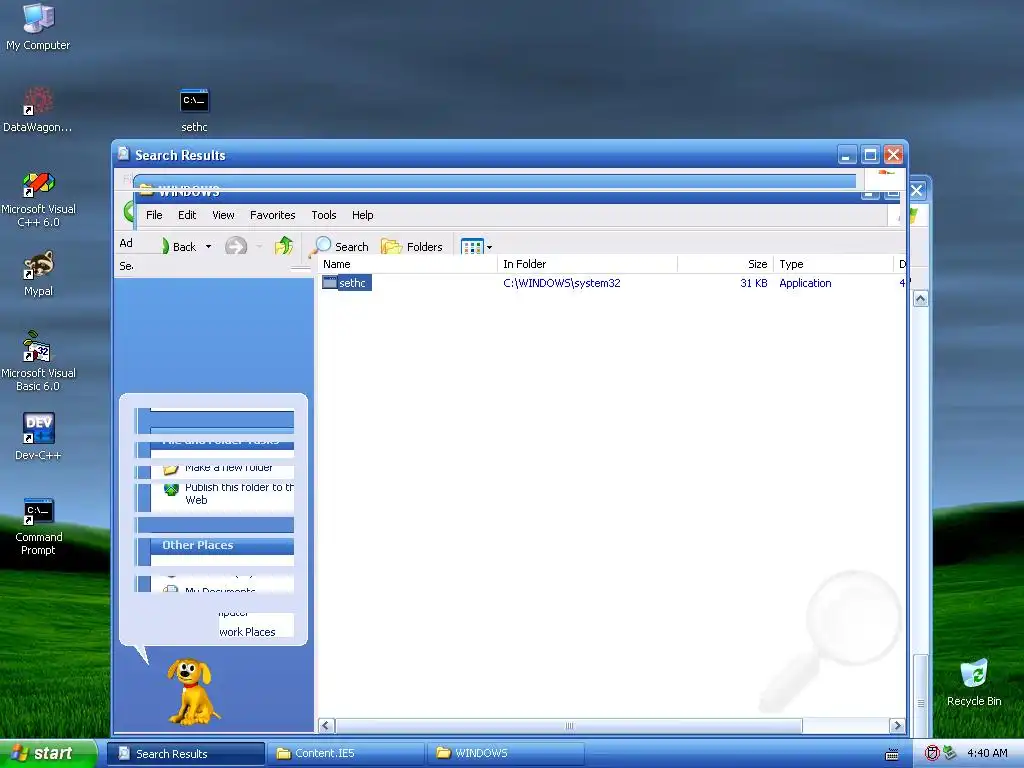This screenshot has width=1024, height=768.
Task: Switch to Content.IE5 taskbar button
Action: 345,754
